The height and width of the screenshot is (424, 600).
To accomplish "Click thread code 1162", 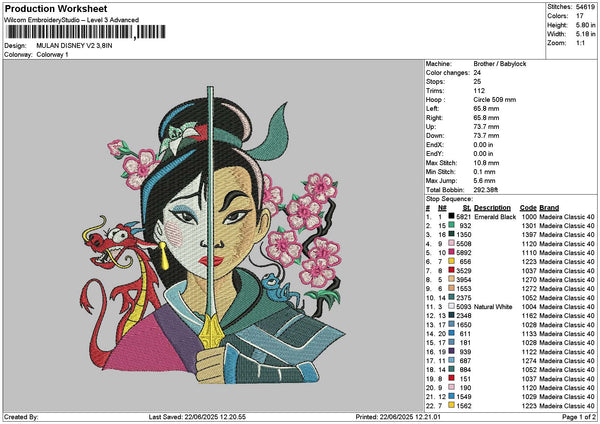I will coord(529,316).
